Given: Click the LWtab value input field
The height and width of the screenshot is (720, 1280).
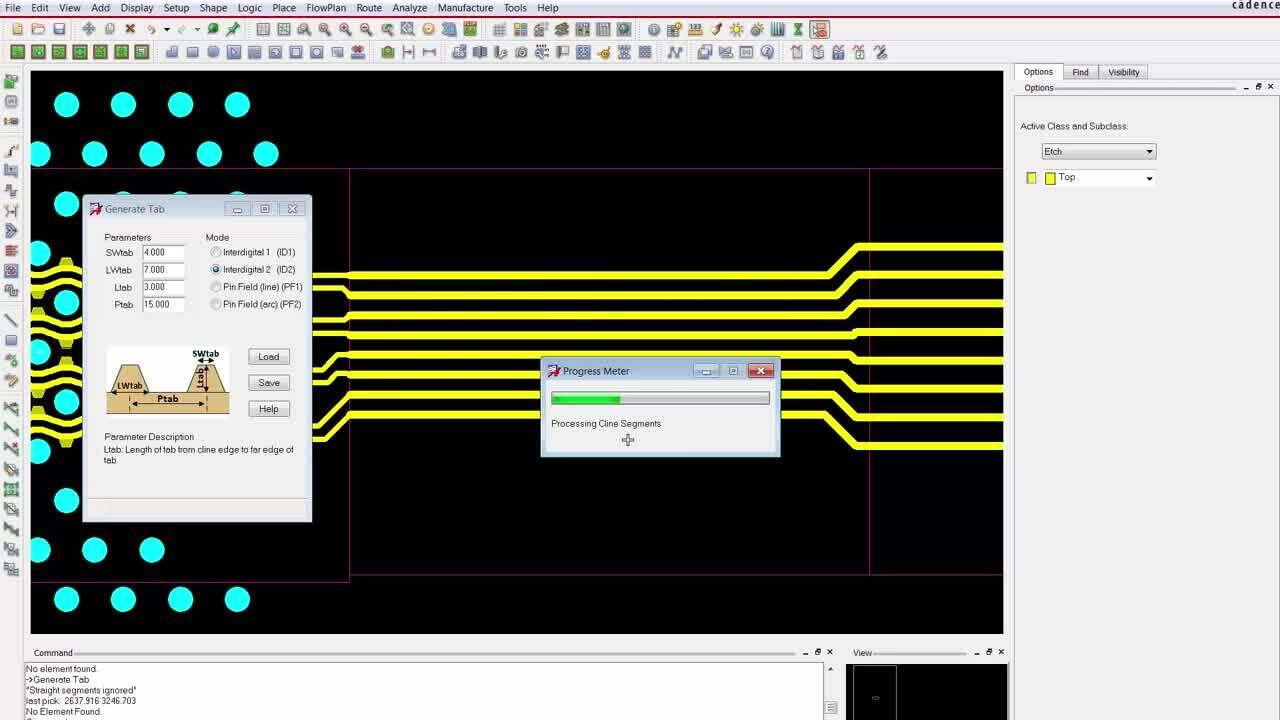Looking at the screenshot, I should (x=163, y=270).
